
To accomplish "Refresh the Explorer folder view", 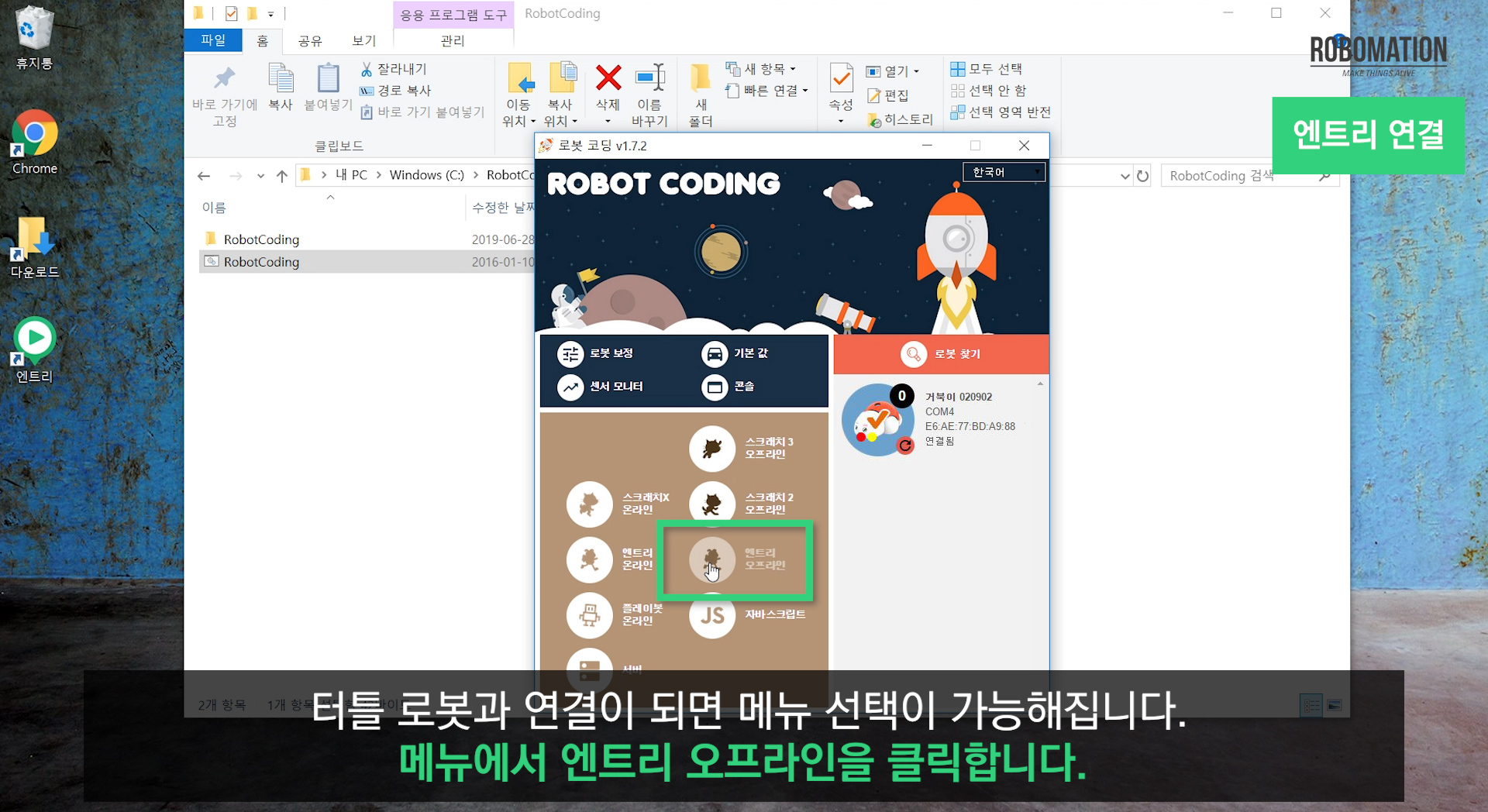I will (1142, 176).
